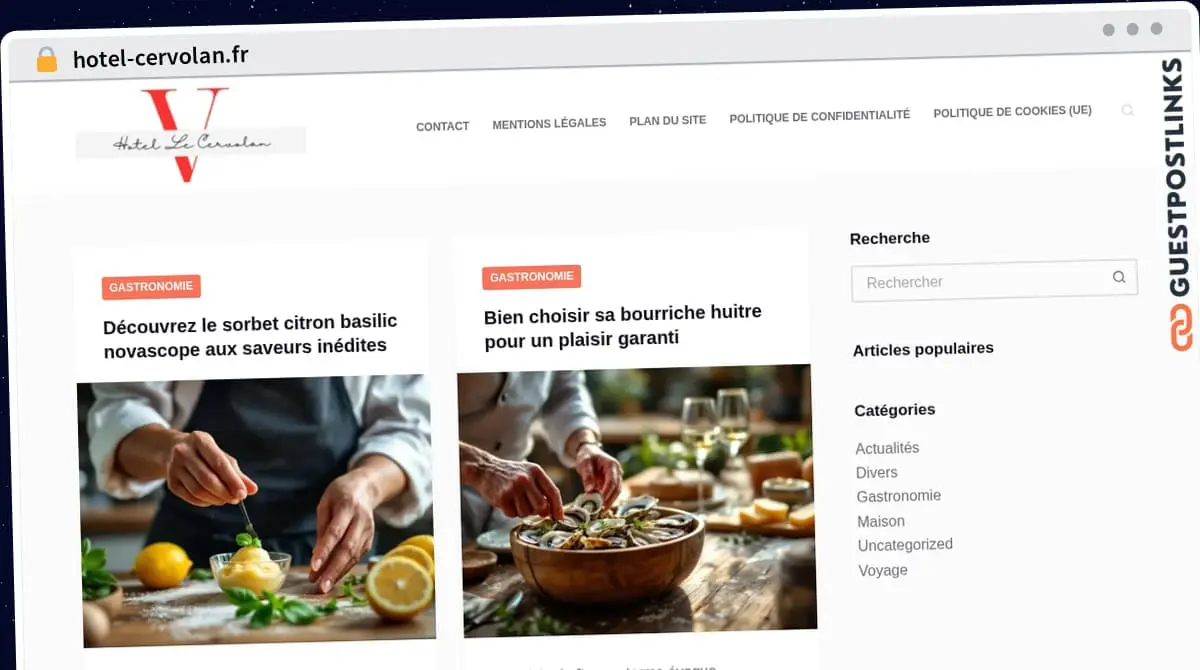Open the Mentions Légales menu item
The height and width of the screenshot is (670, 1200).
click(x=549, y=123)
